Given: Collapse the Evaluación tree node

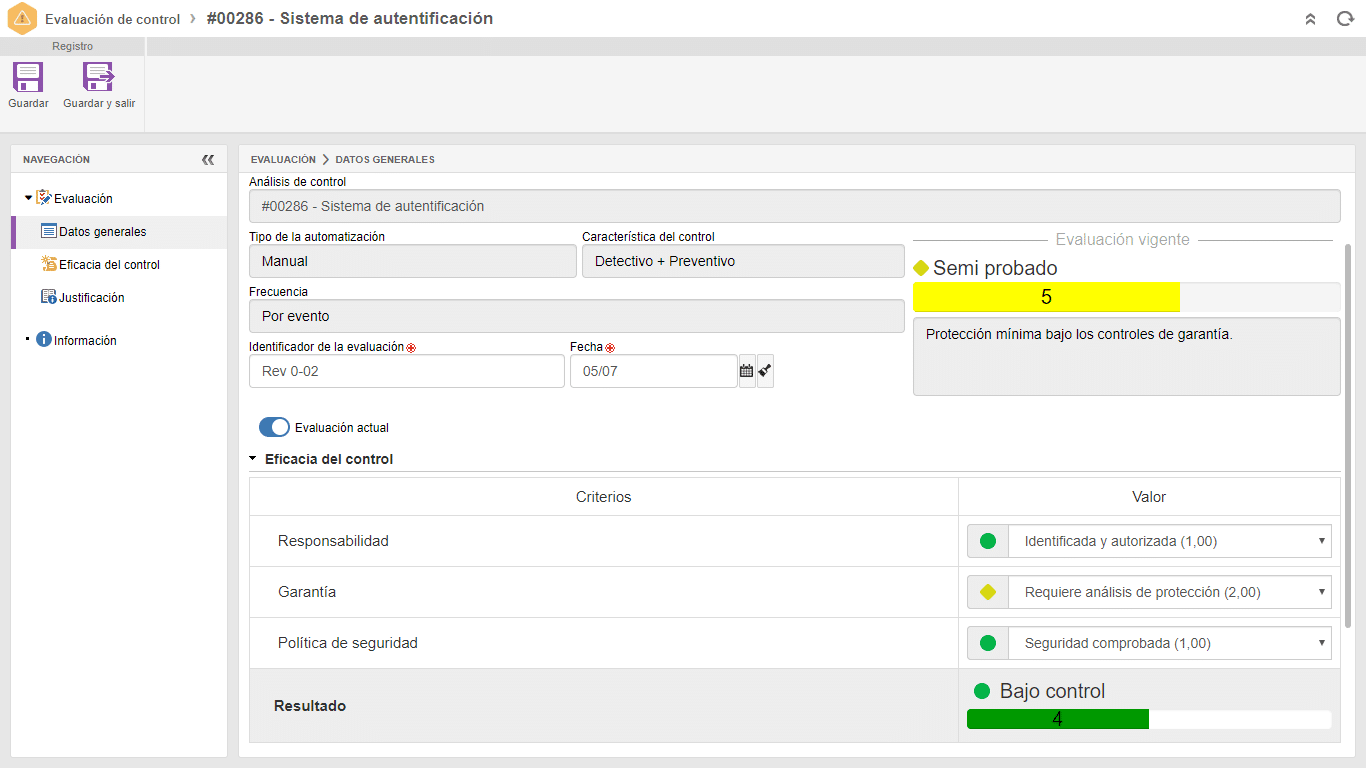Looking at the screenshot, I should coord(28,198).
